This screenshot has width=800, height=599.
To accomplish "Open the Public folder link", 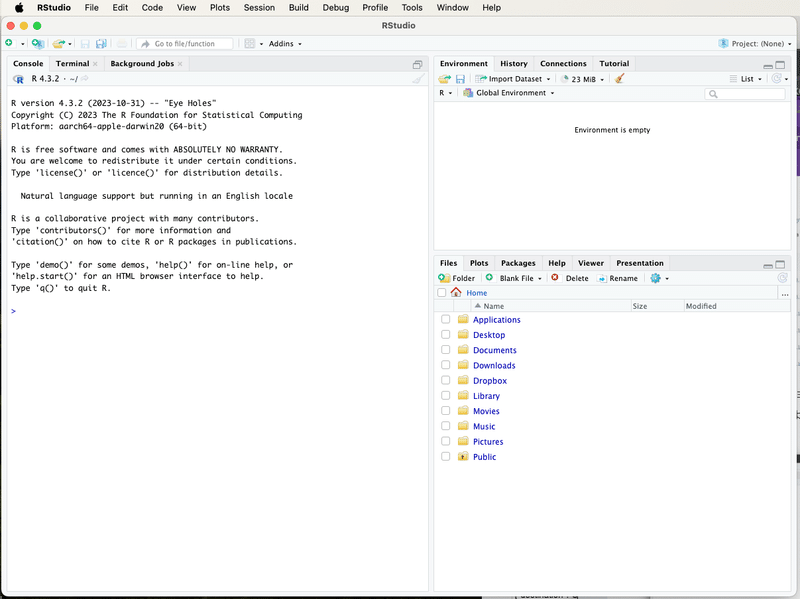I will pyautogui.click(x=484, y=457).
